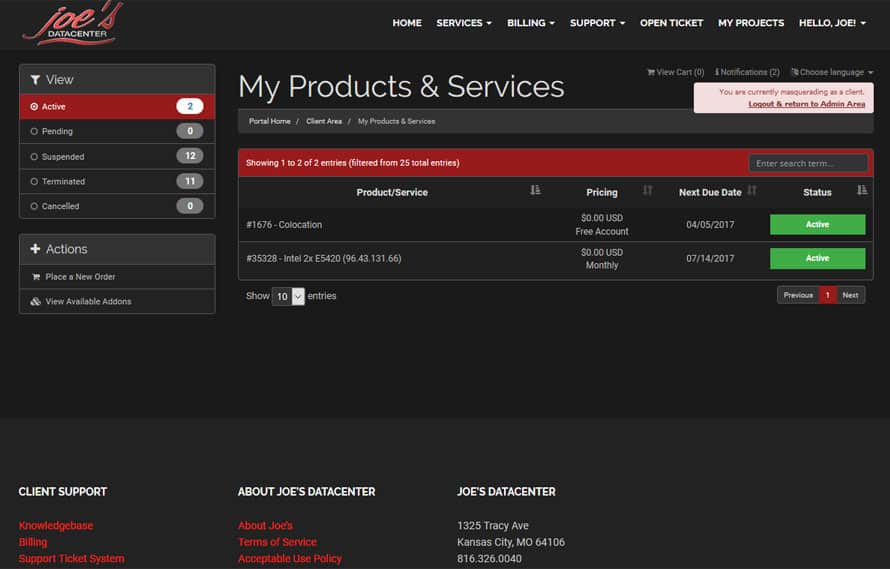
Task: Click the plus icon beside Actions
Action: (x=35, y=249)
